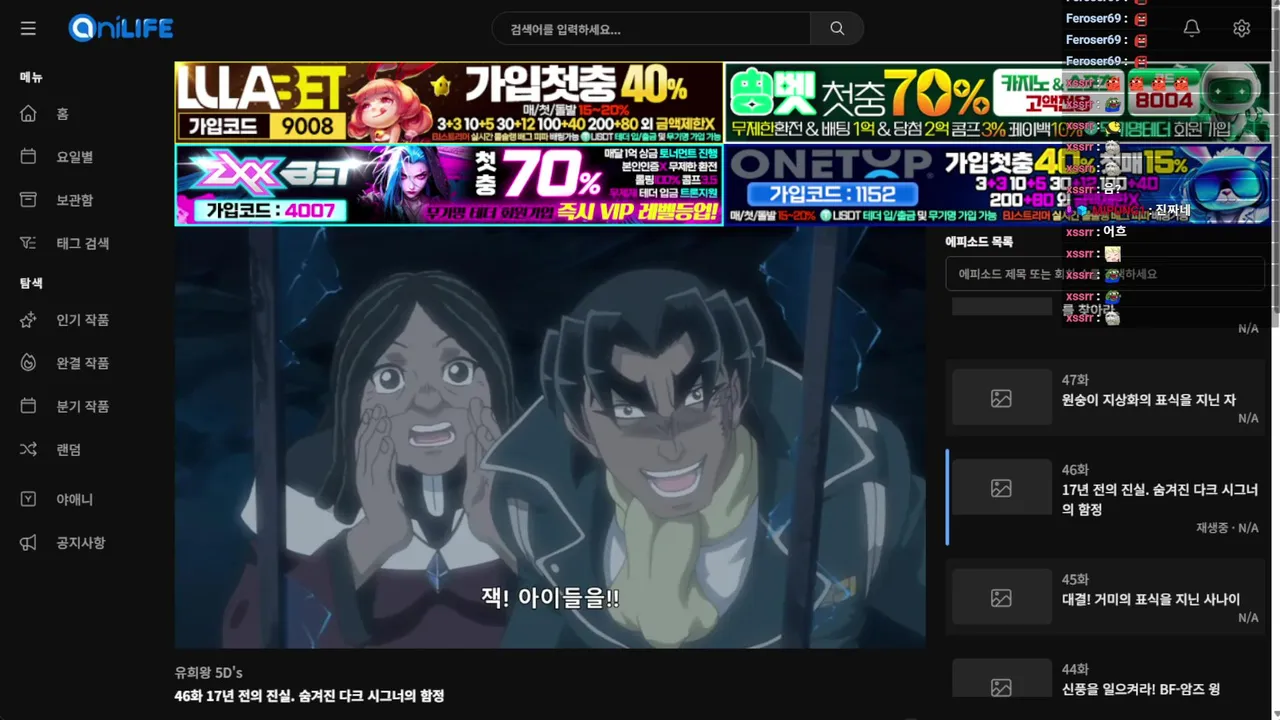
Task: Focus the 검색어를 입력하세요 search field
Action: click(651, 28)
